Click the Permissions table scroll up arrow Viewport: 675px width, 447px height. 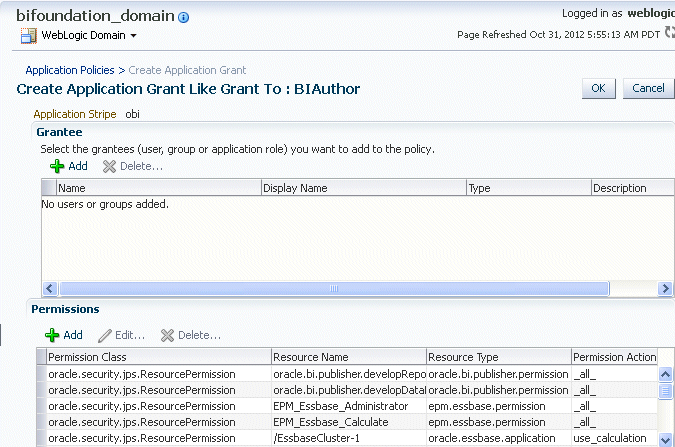(x=666, y=374)
